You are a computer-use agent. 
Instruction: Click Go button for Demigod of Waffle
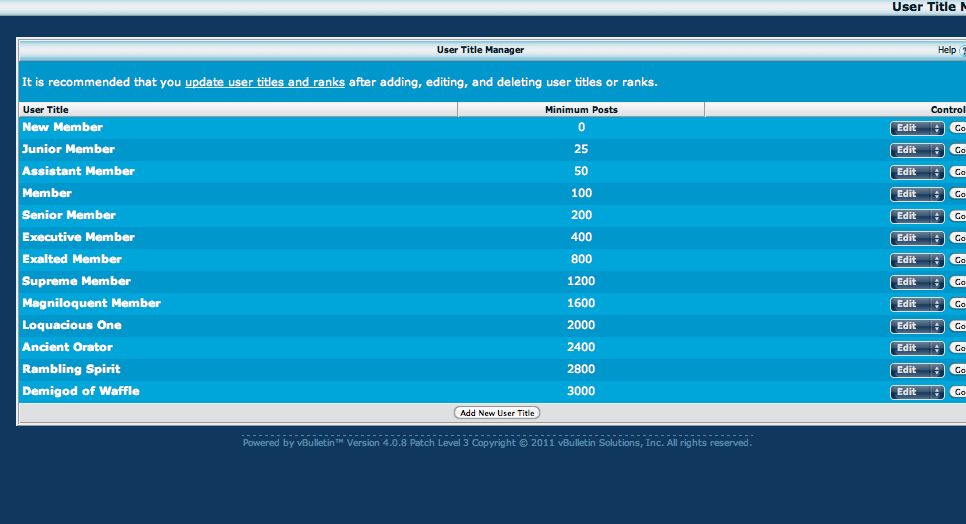point(958,392)
